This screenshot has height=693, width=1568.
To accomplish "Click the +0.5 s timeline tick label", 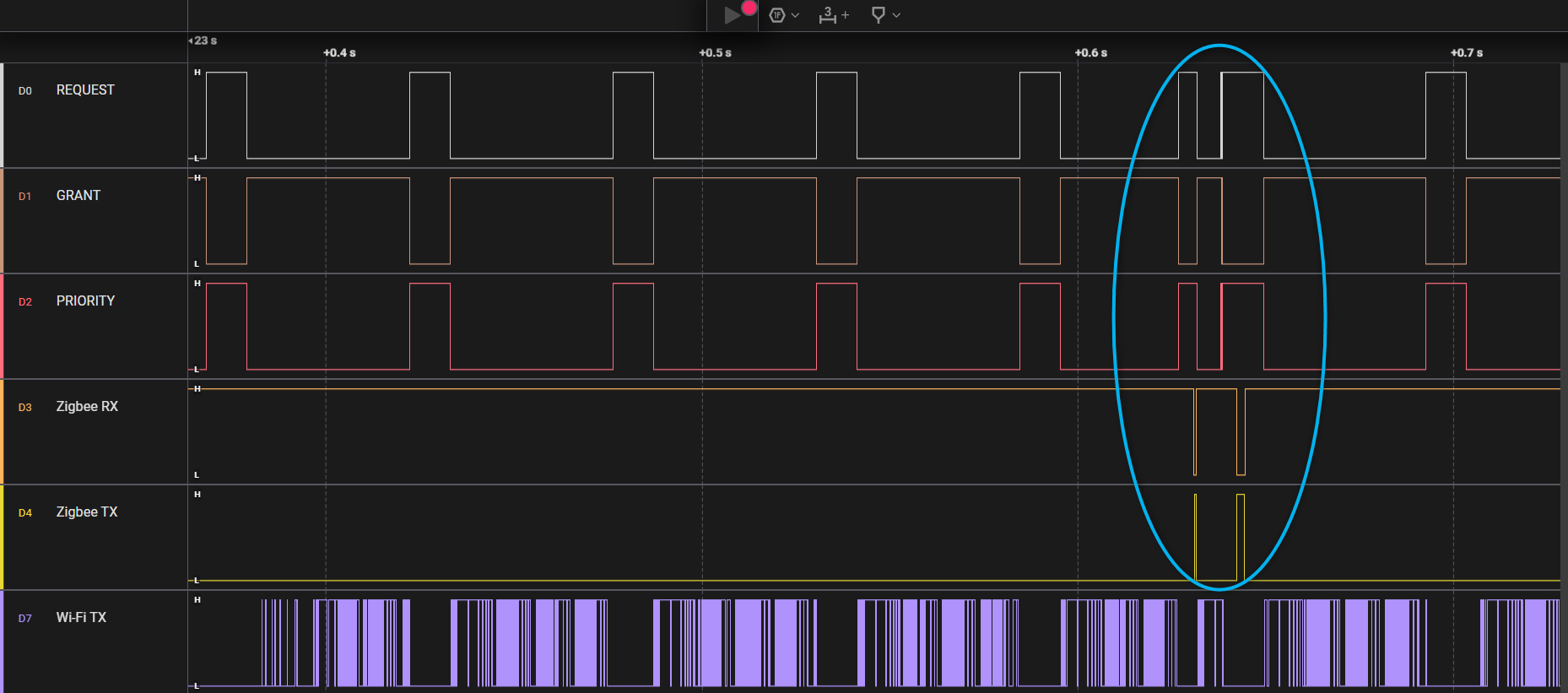I will (715, 53).
